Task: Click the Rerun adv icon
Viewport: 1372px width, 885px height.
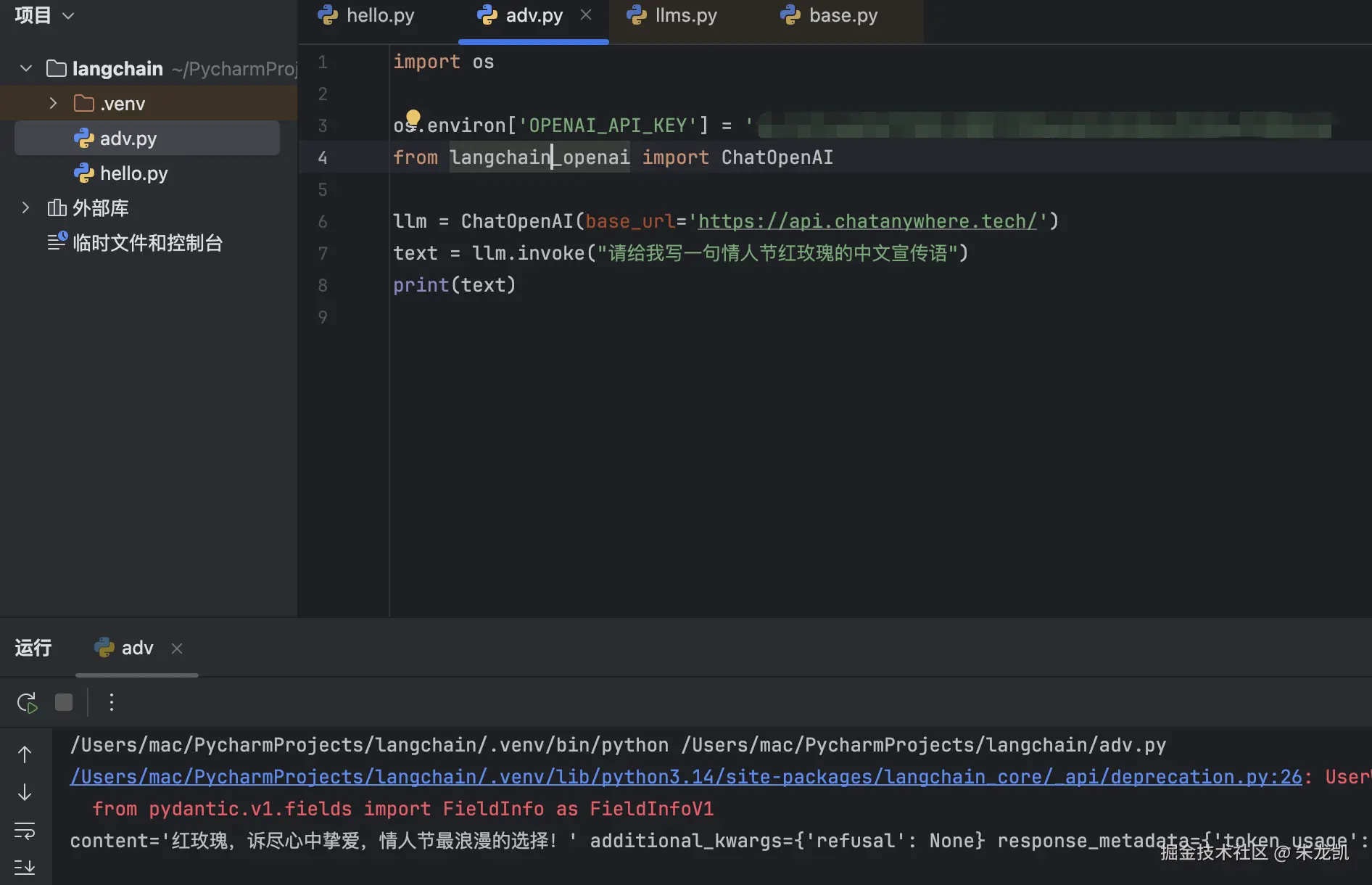Action: pos(27,702)
